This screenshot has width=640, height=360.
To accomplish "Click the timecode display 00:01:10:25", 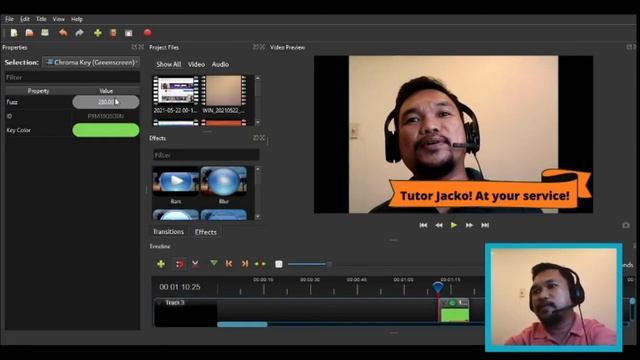I will [x=180, y=287].
